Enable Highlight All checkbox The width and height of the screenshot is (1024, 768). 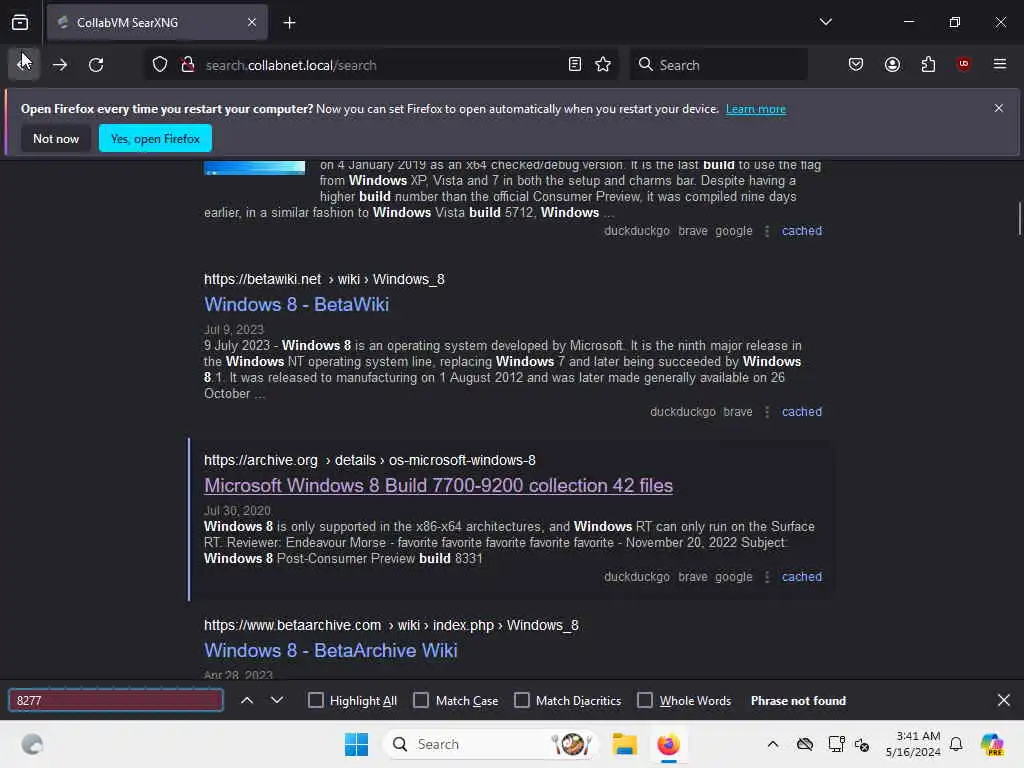click(x=315, y=700)
